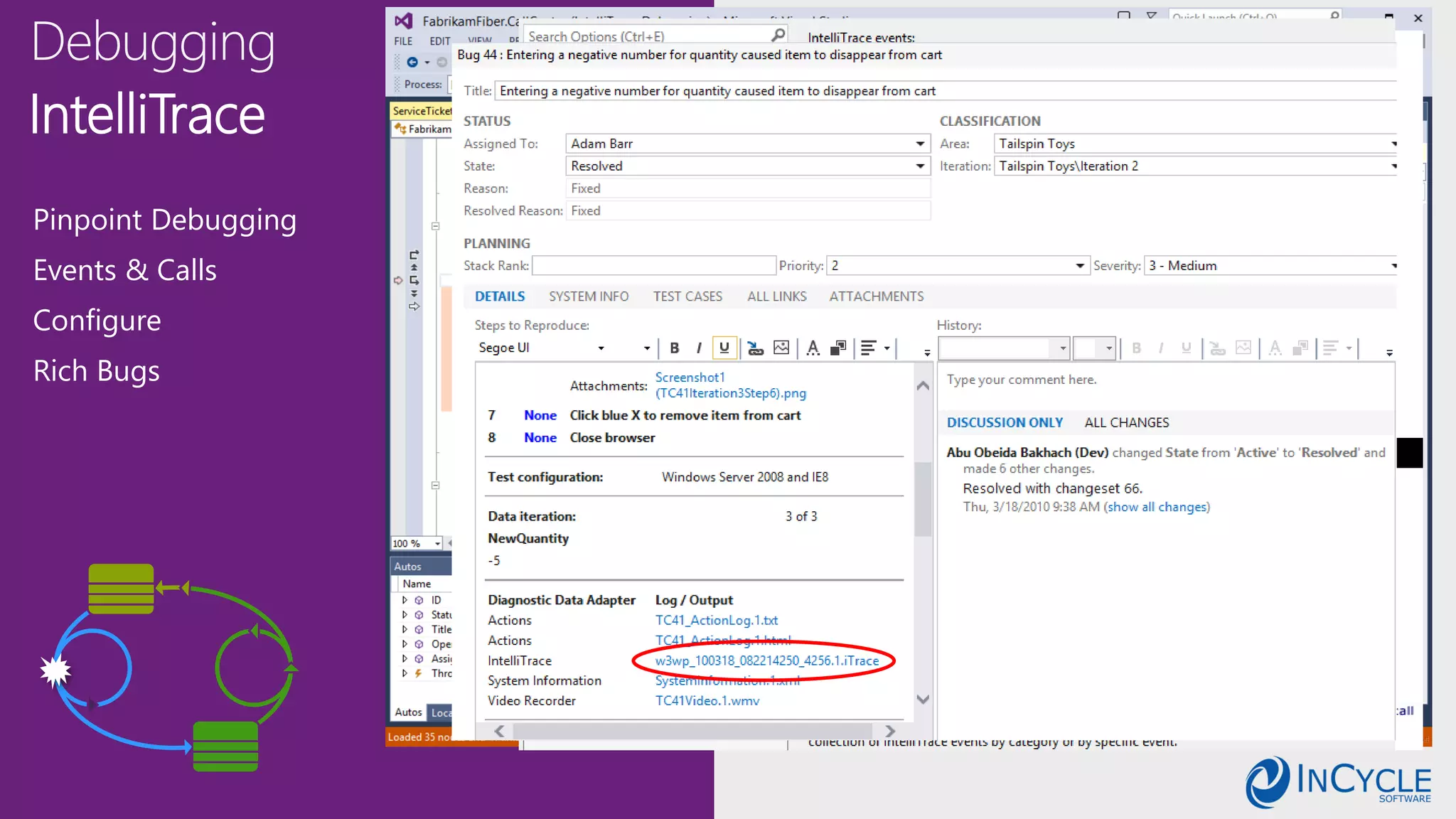Viewport: 1456px width, 819px height.
Task: Click in Stack Rank field
Action: click(x=654, y=266)
